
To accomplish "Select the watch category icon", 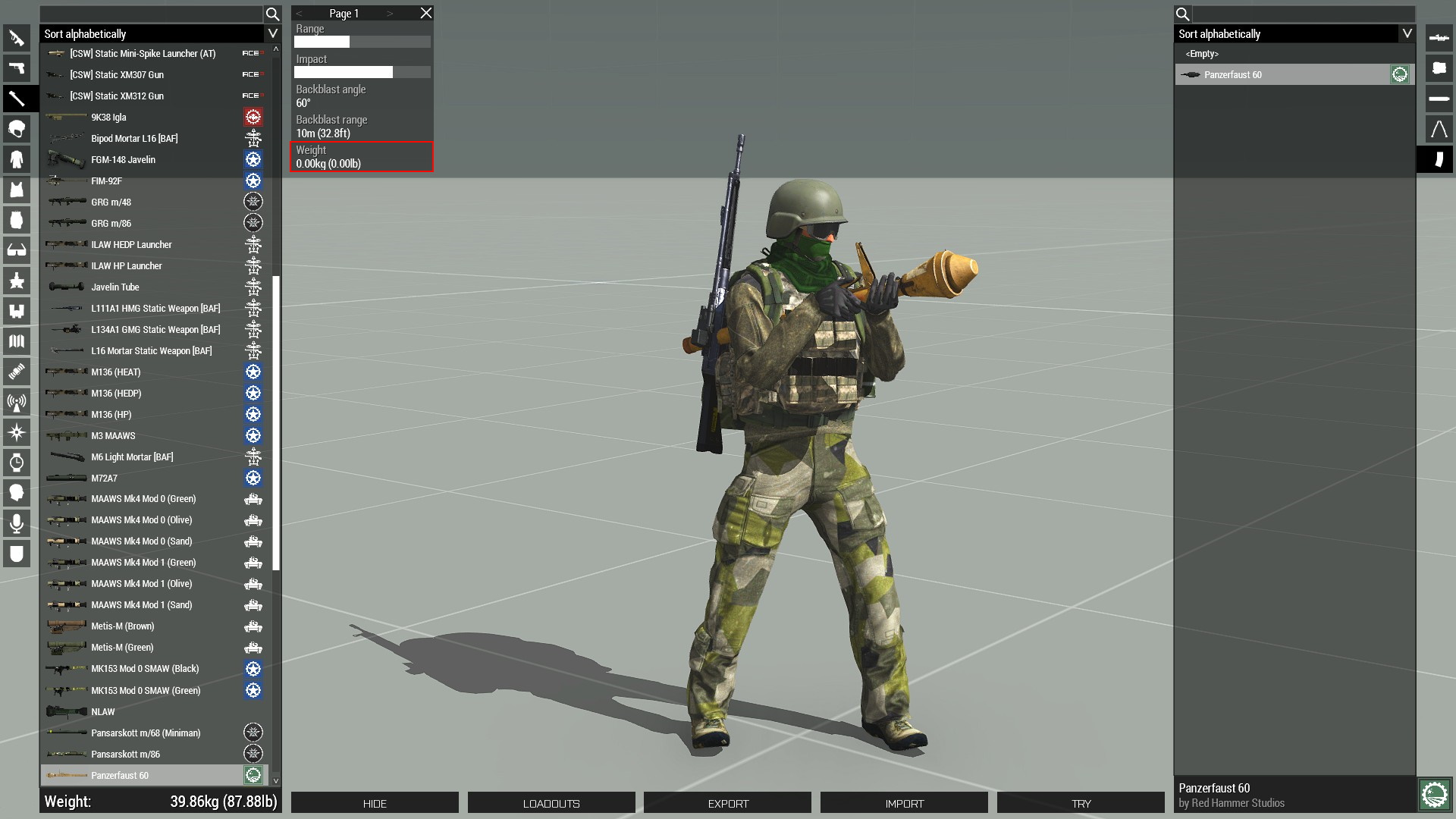I will (17, 463).
